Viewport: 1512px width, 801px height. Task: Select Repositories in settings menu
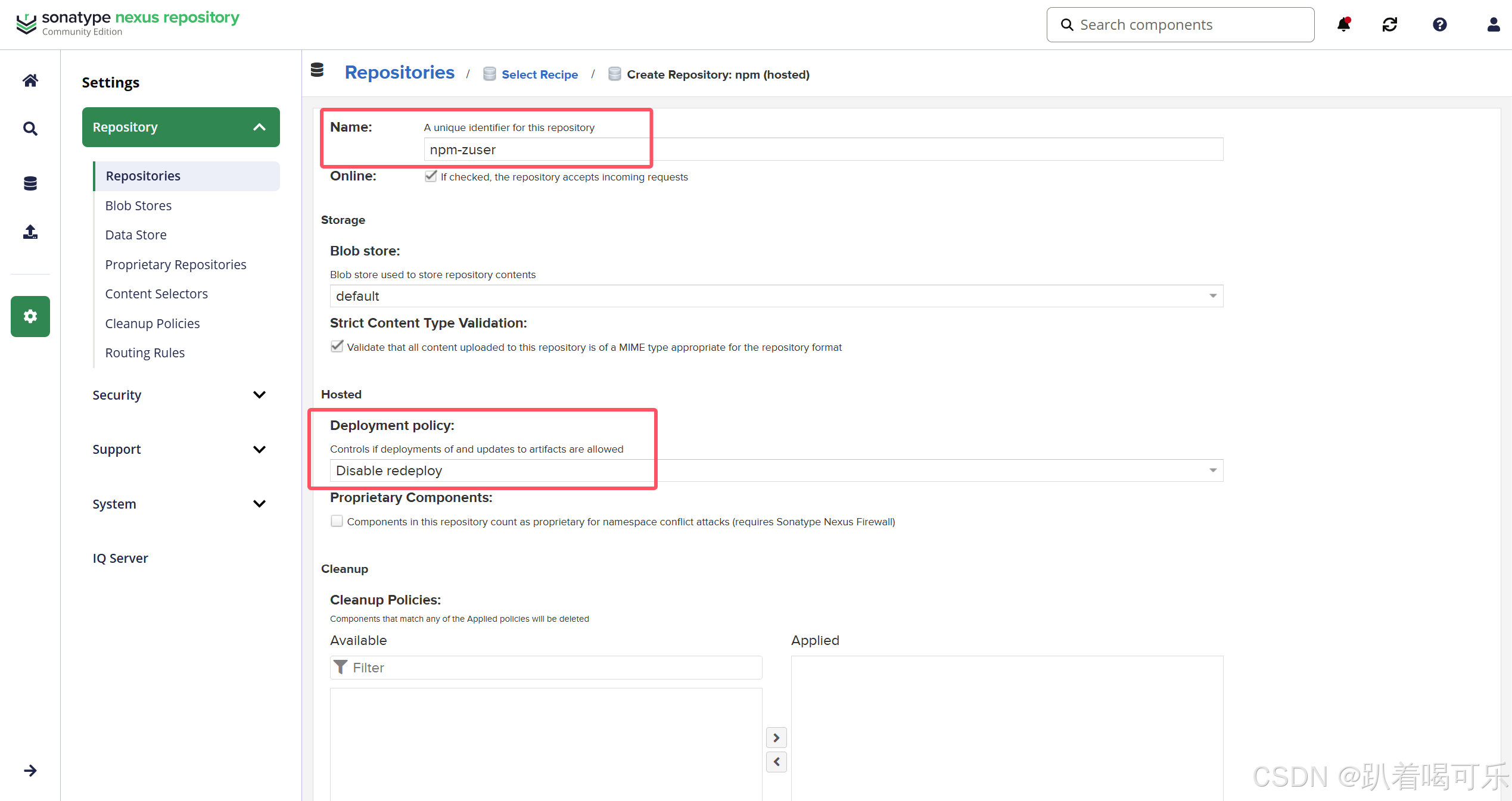click(x=186, y=176)
